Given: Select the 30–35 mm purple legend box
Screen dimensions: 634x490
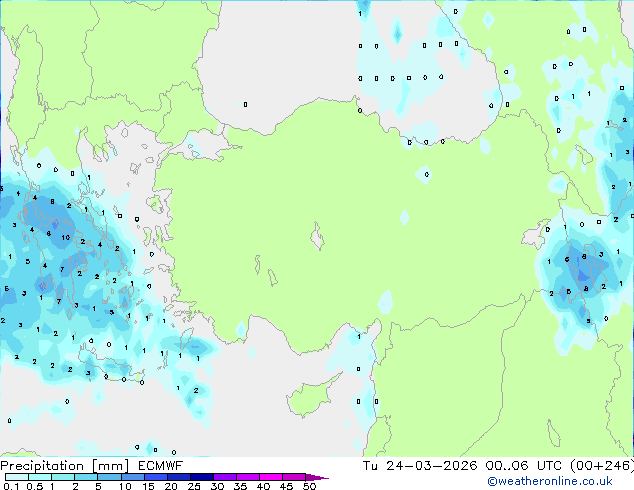Looking at the screenshot, I should (x=225, y=477).
